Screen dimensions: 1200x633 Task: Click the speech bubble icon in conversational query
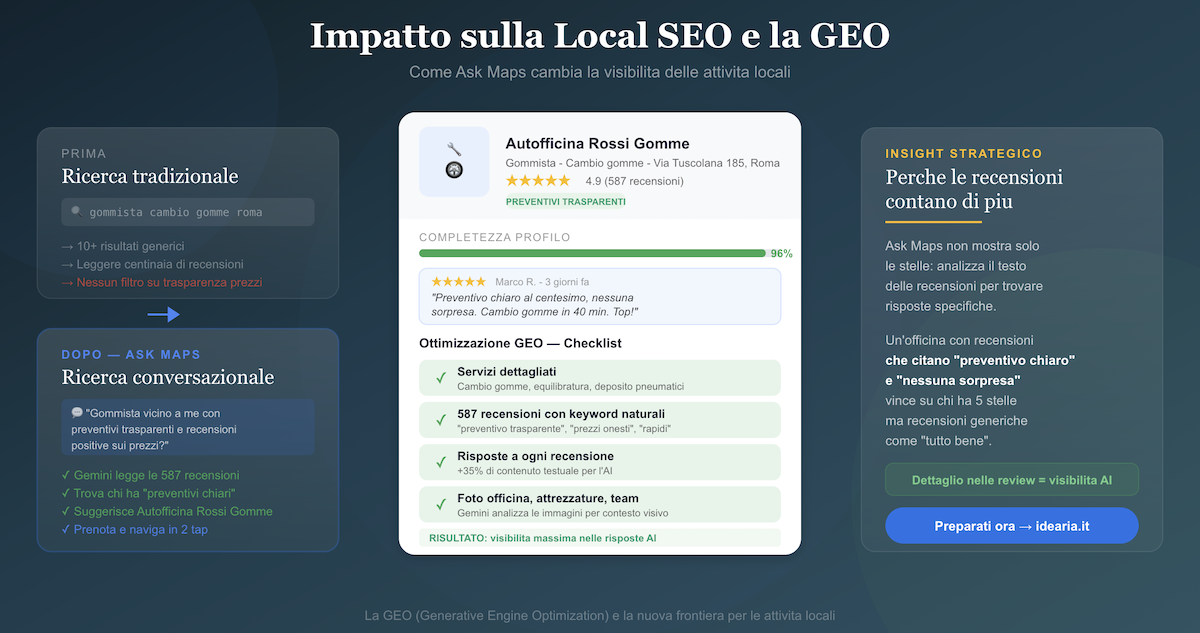tap(77, 412)
